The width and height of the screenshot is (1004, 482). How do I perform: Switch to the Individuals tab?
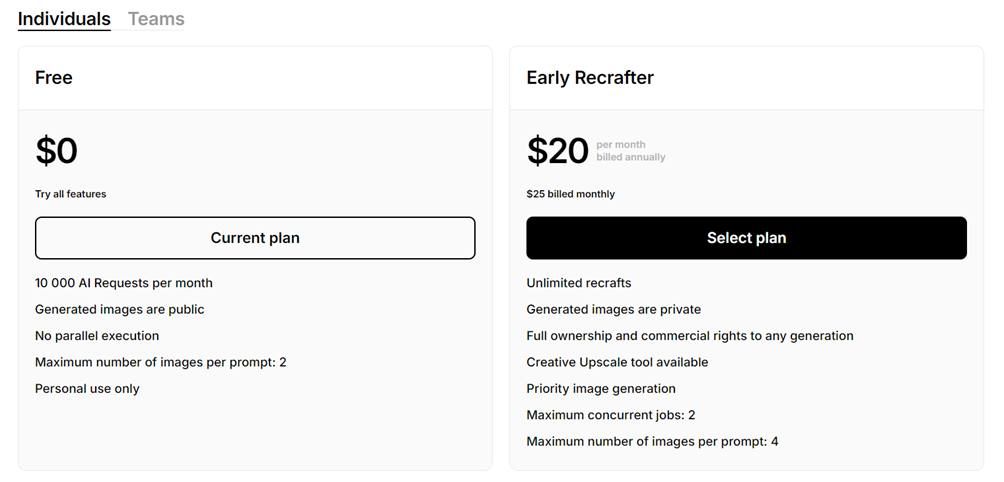click(x=64, y=19)
